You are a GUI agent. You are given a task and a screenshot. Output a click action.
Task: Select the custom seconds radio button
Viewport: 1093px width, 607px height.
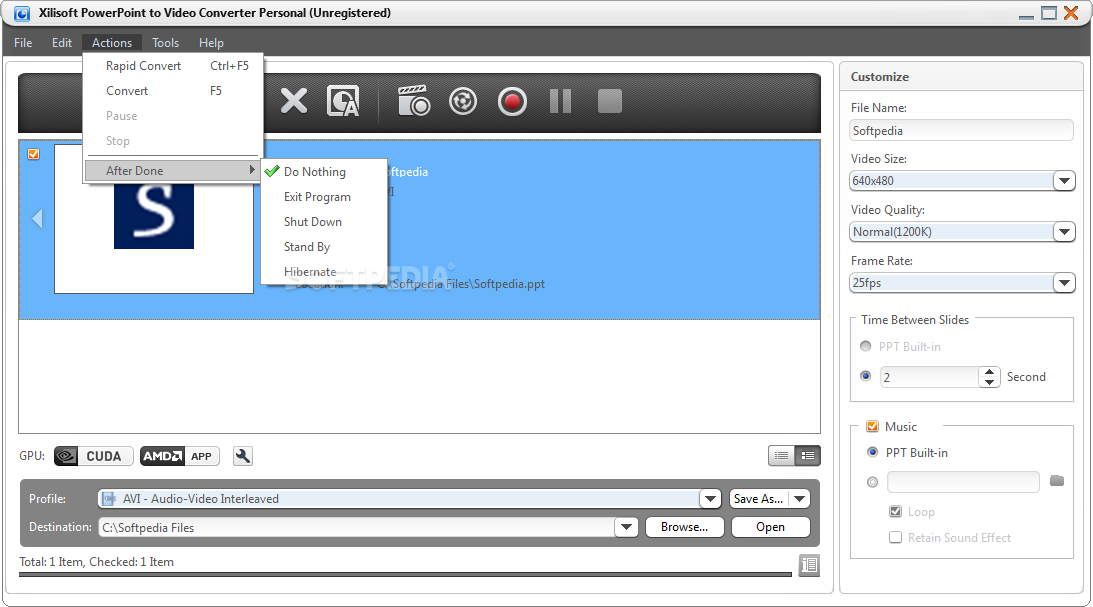click(x=866, y=376)
